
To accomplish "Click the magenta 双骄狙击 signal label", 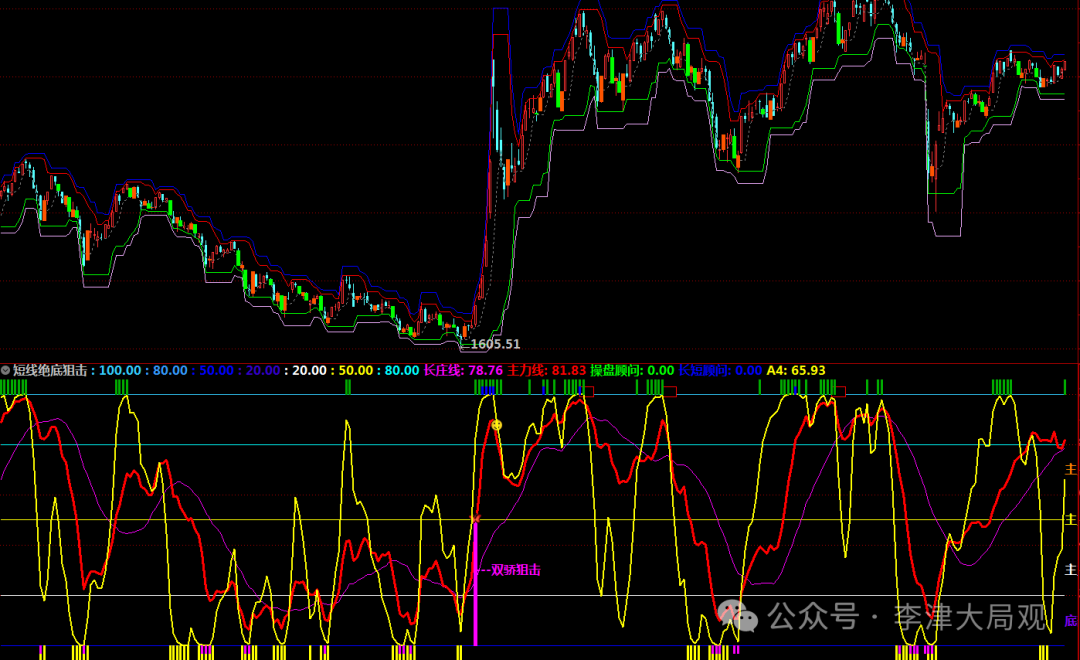I will 514,570.
